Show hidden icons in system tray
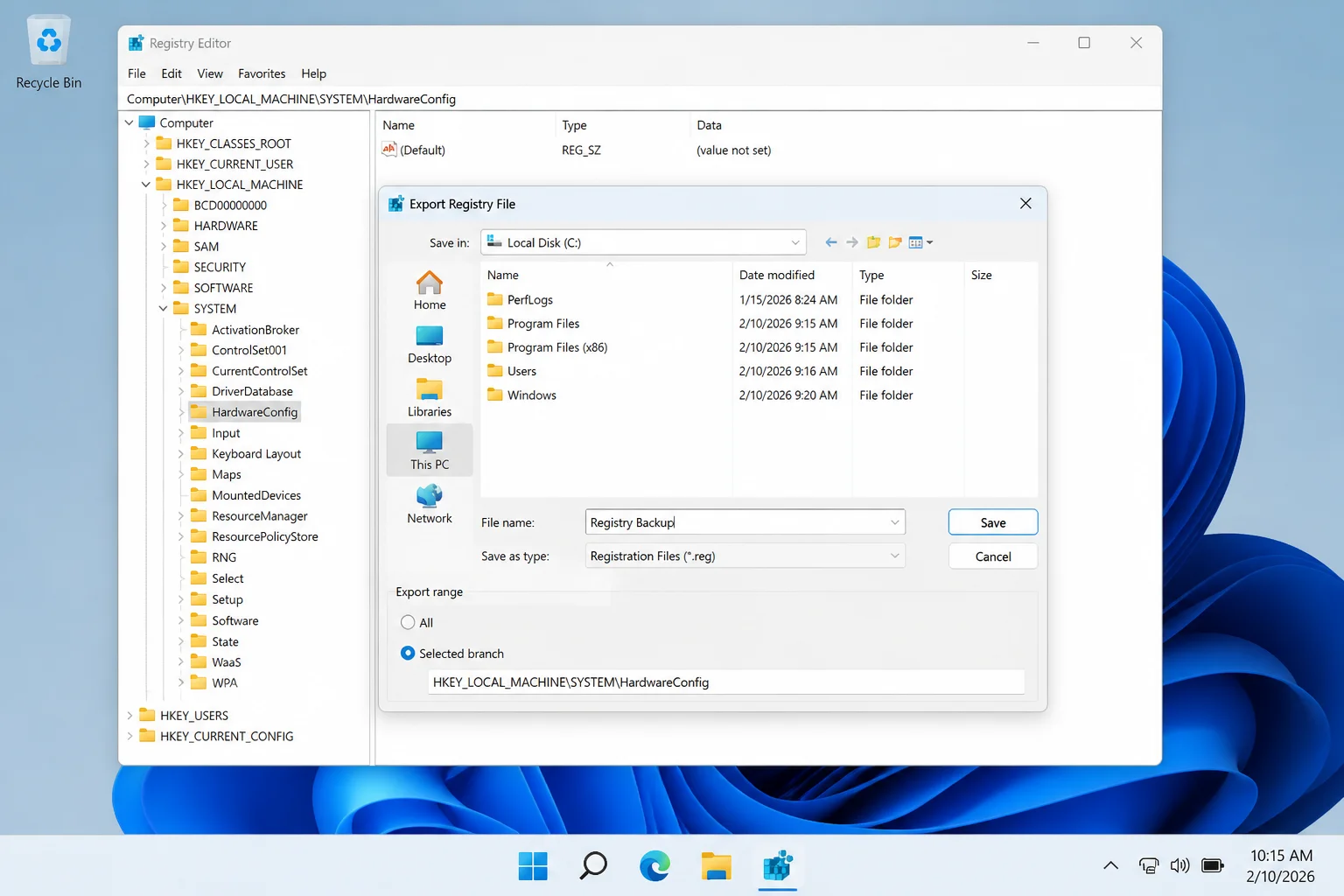 1110,865
